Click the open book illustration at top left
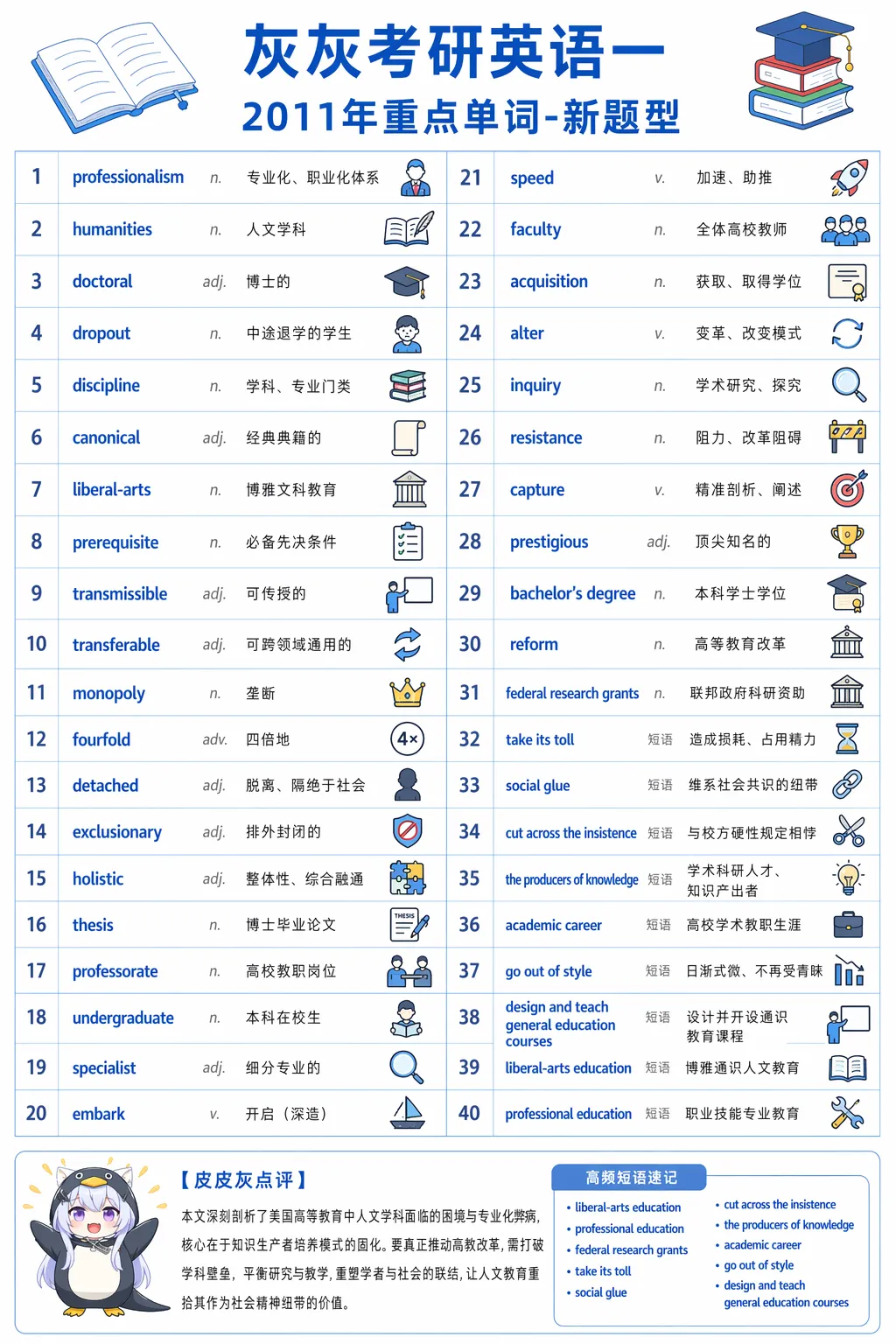 (x=115, y=78)
